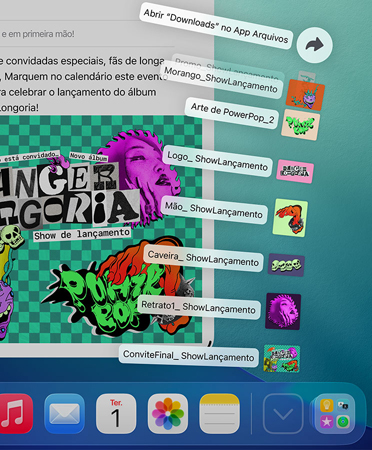Select the Caveira_ ShowLançamento file label
The height and width of the screenshot is (450, 372).
click(203, 259)
